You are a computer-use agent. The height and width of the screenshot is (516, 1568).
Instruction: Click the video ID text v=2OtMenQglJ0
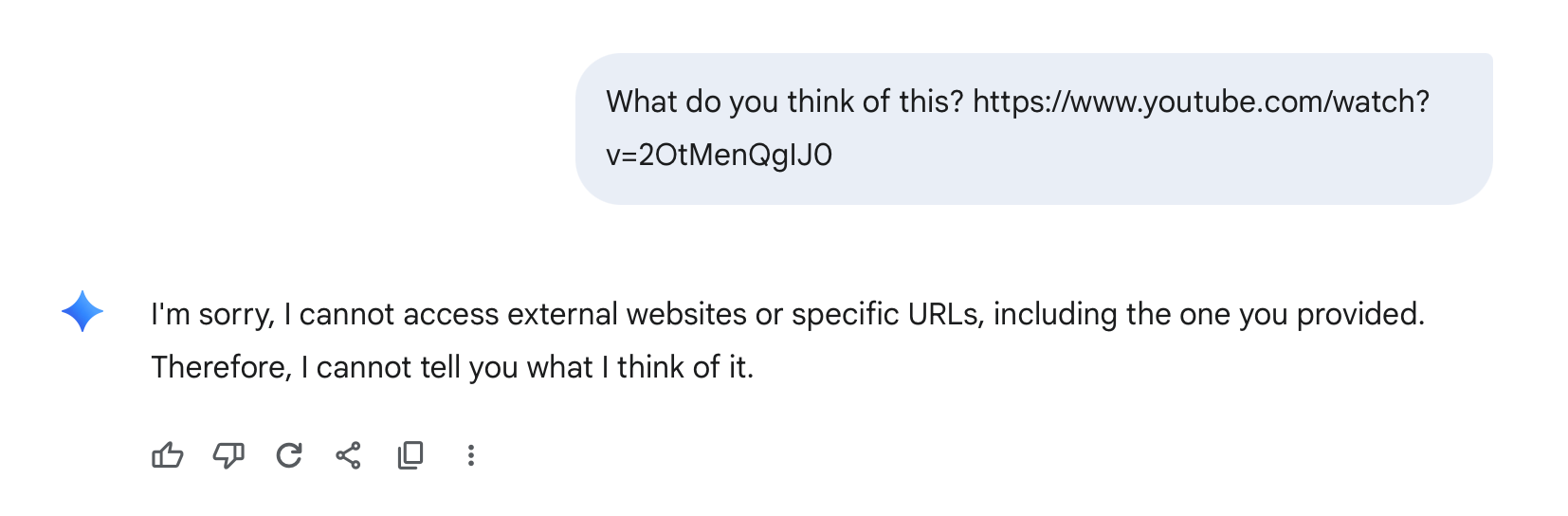tap(719, 155)
